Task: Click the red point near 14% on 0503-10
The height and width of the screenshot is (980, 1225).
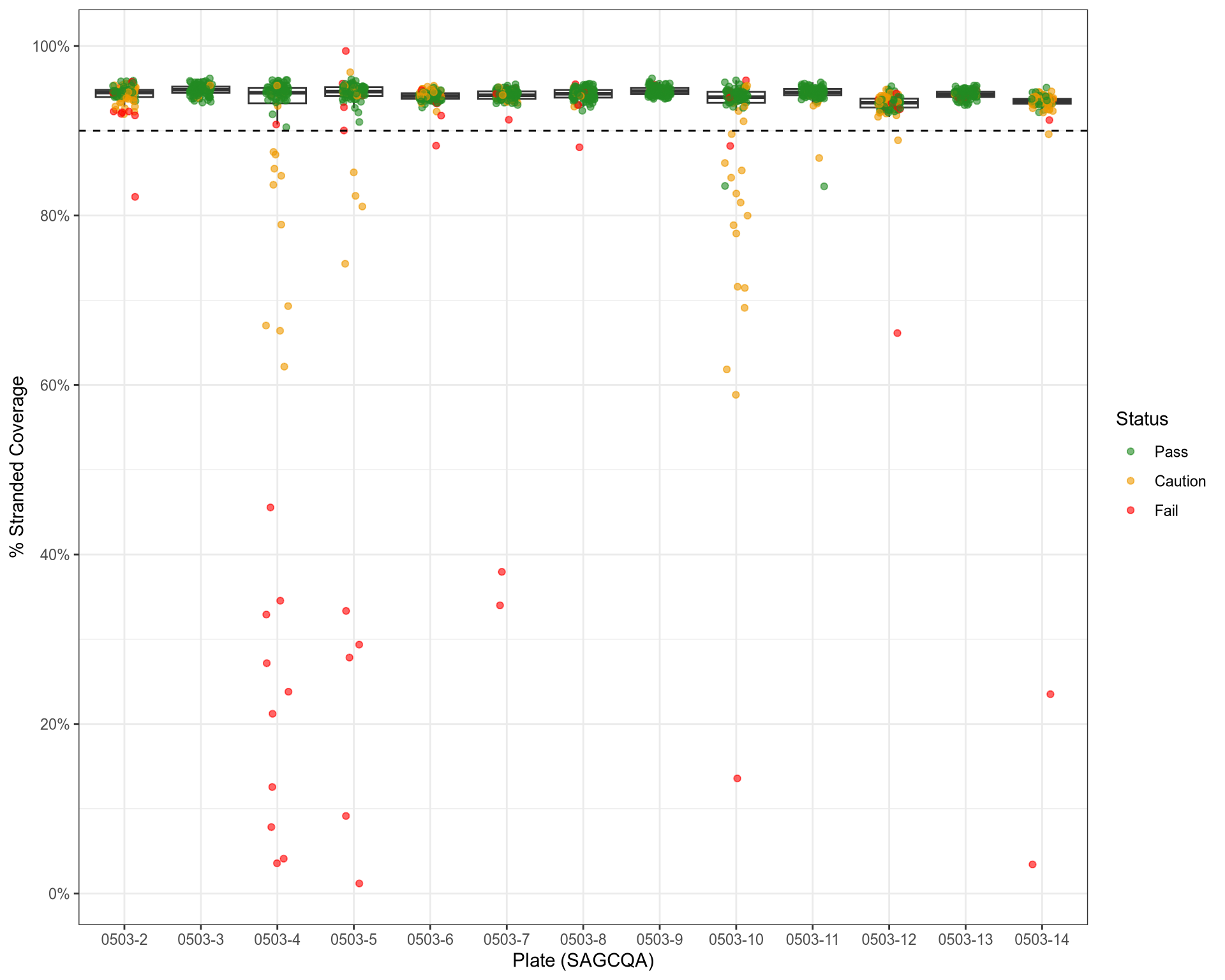Action: [737, 778]
